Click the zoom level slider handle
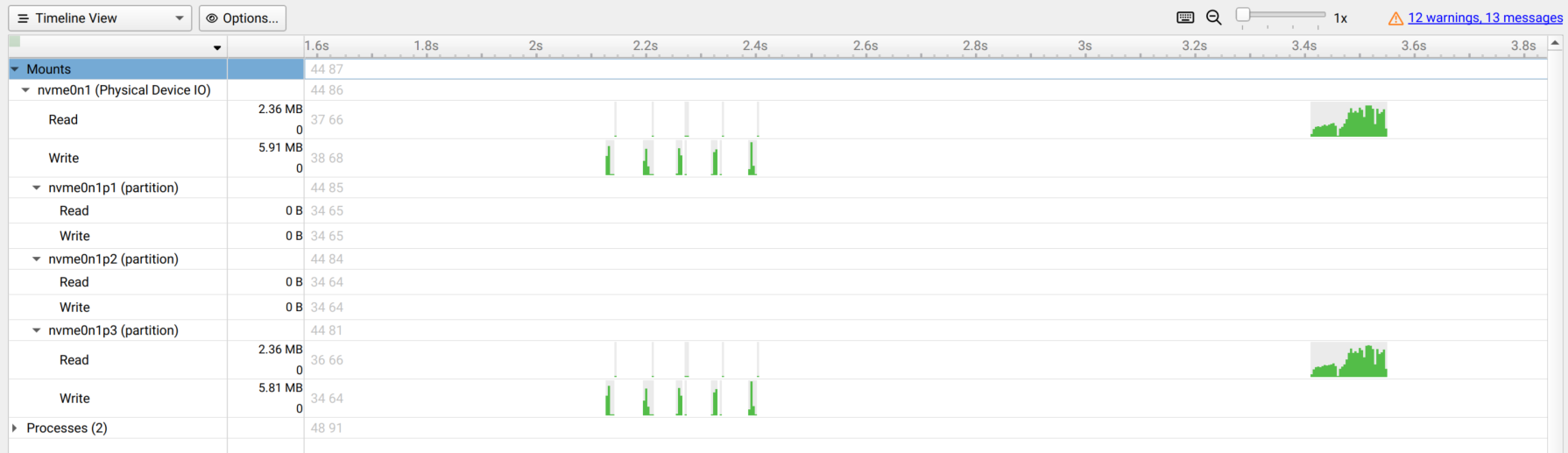The width and height of the screenshot is (1568, 453). (x=1243, y=15)
